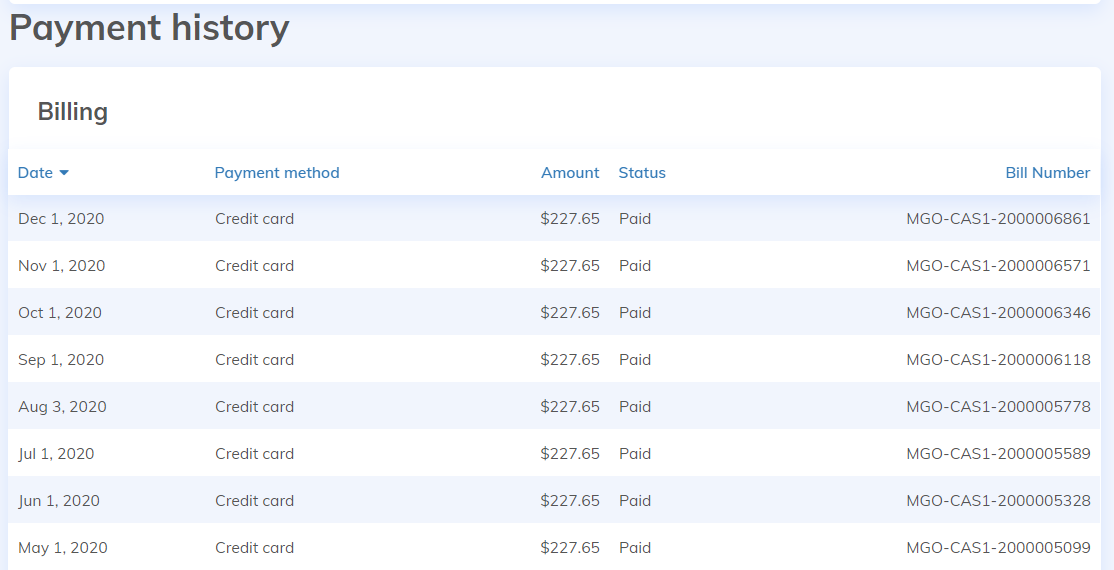The width and height of the screenshot is (1114, 570).
Task: Click bill number MGO-CAS1-2000005328
Action: (x=998, y=501)
